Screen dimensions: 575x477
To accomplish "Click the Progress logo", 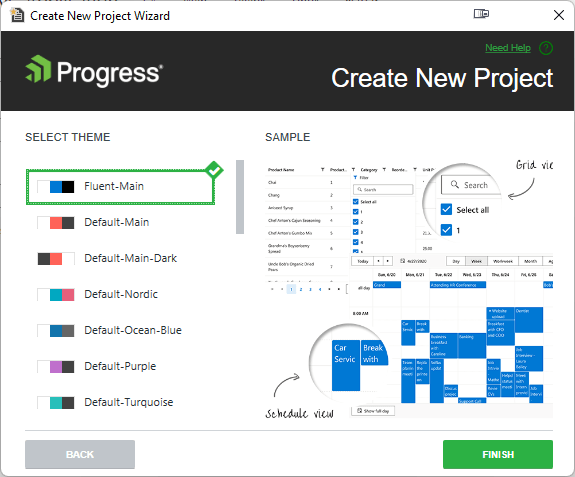I will coord(94,70).
